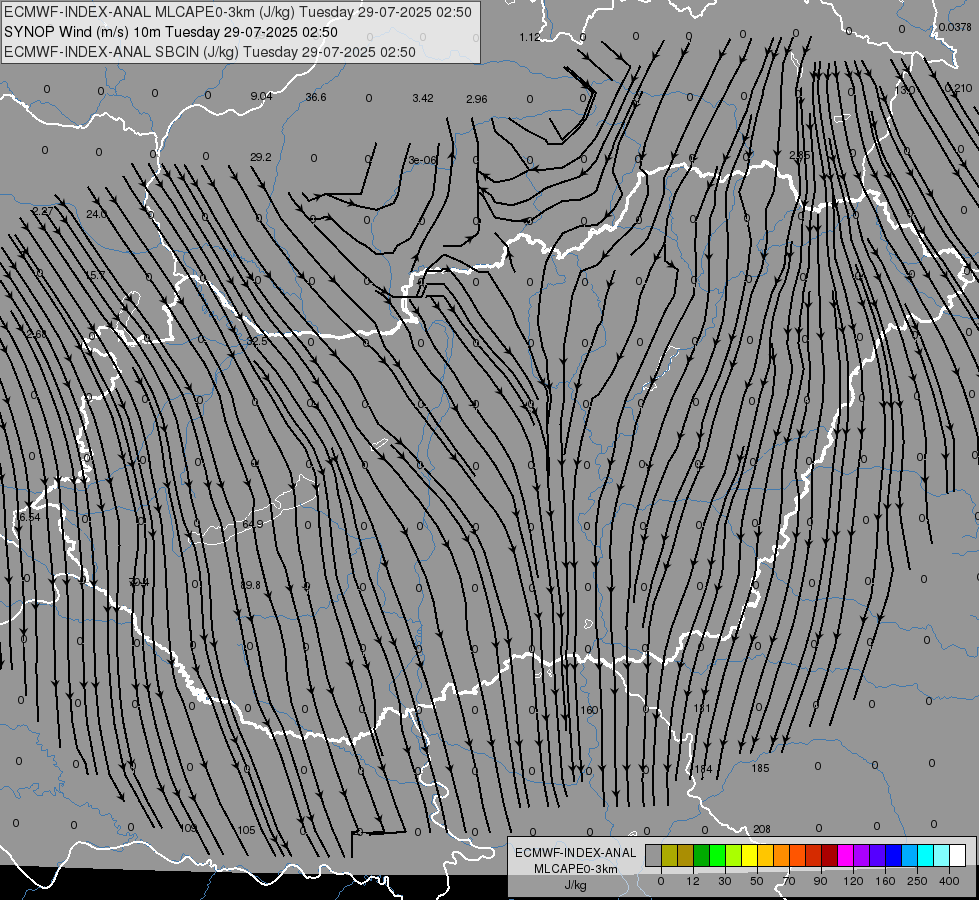Click the legend scale label 12
Image resolution: width=979 pixels, height=900 pixels.
click(693, 881)
